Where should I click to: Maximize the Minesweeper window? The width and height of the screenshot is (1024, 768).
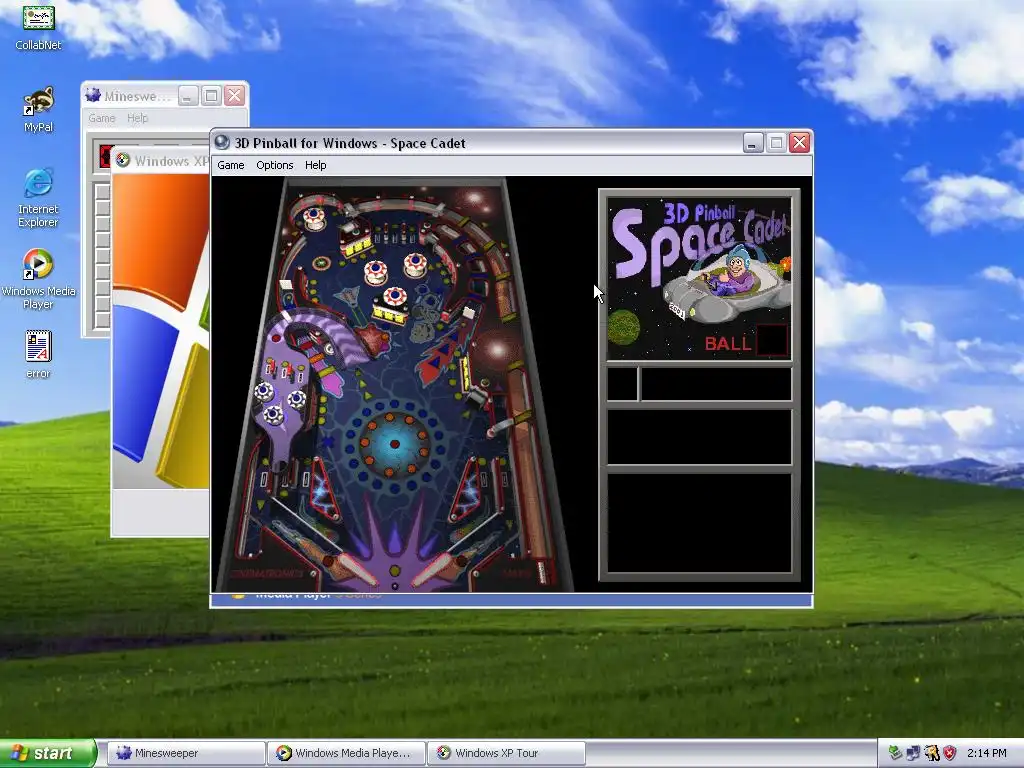(211, 96)
